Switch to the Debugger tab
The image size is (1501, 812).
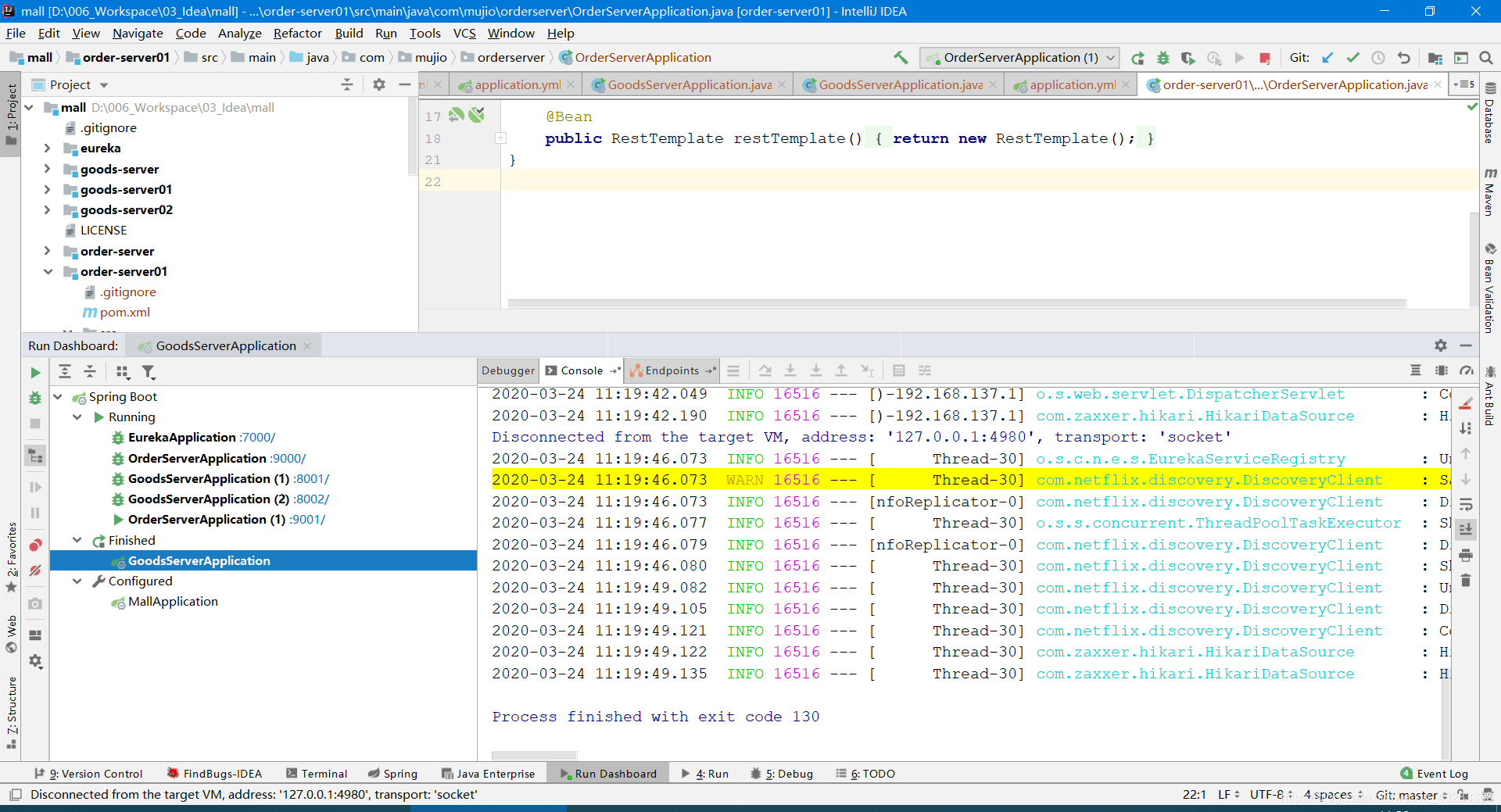(x=508, y=370)
